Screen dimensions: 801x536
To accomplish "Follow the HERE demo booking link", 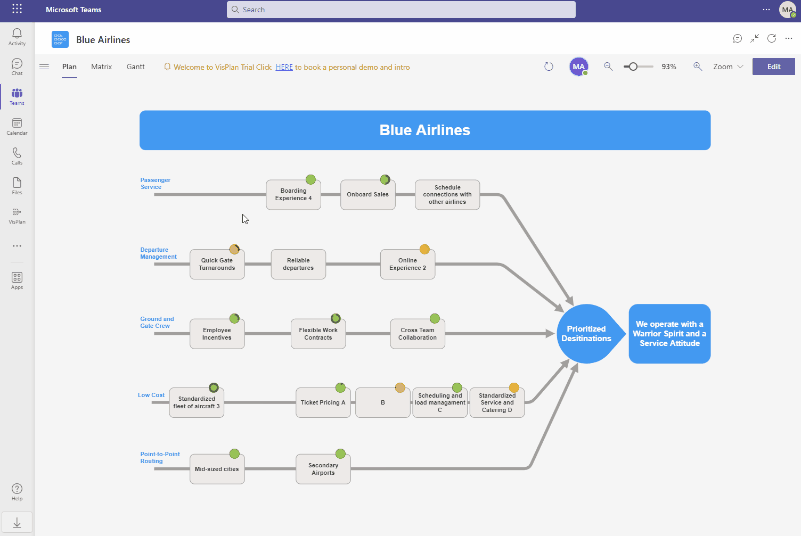I will pos(284,67).
